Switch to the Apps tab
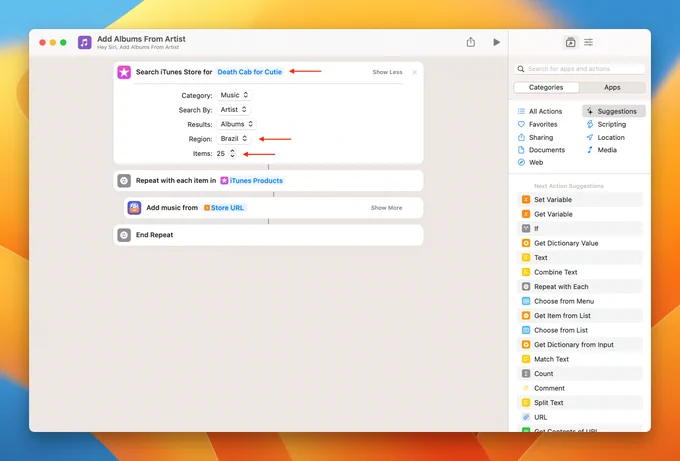 click(x=612, y=87)
